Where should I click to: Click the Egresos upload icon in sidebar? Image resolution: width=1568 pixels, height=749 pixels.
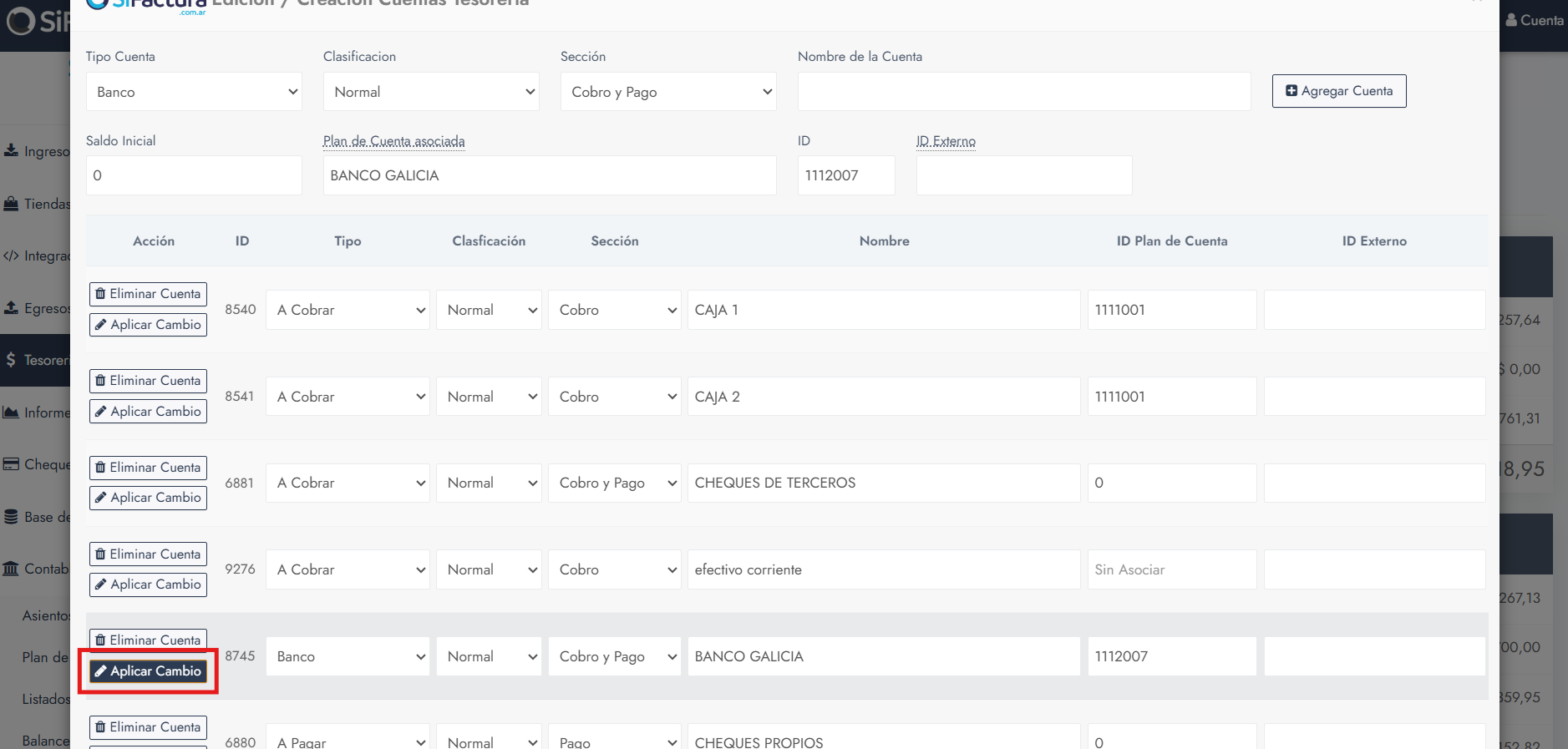tap(11, 308)
